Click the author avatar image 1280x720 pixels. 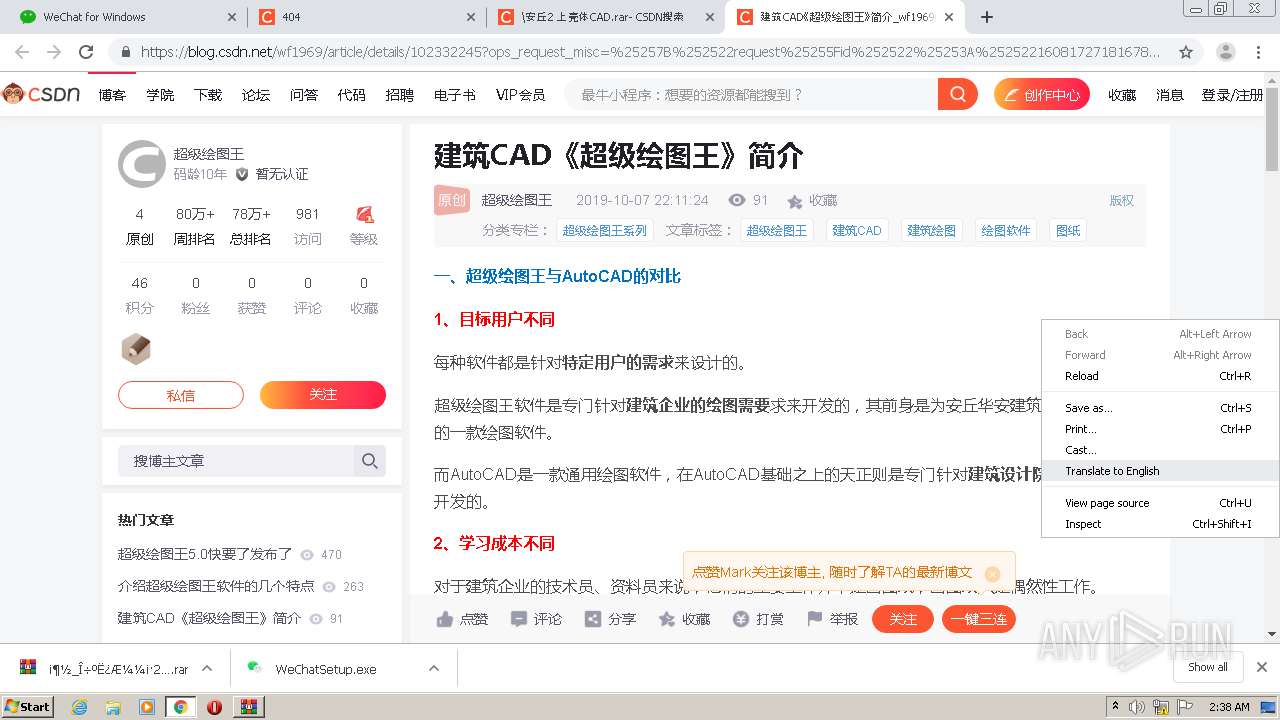point(142,164)
